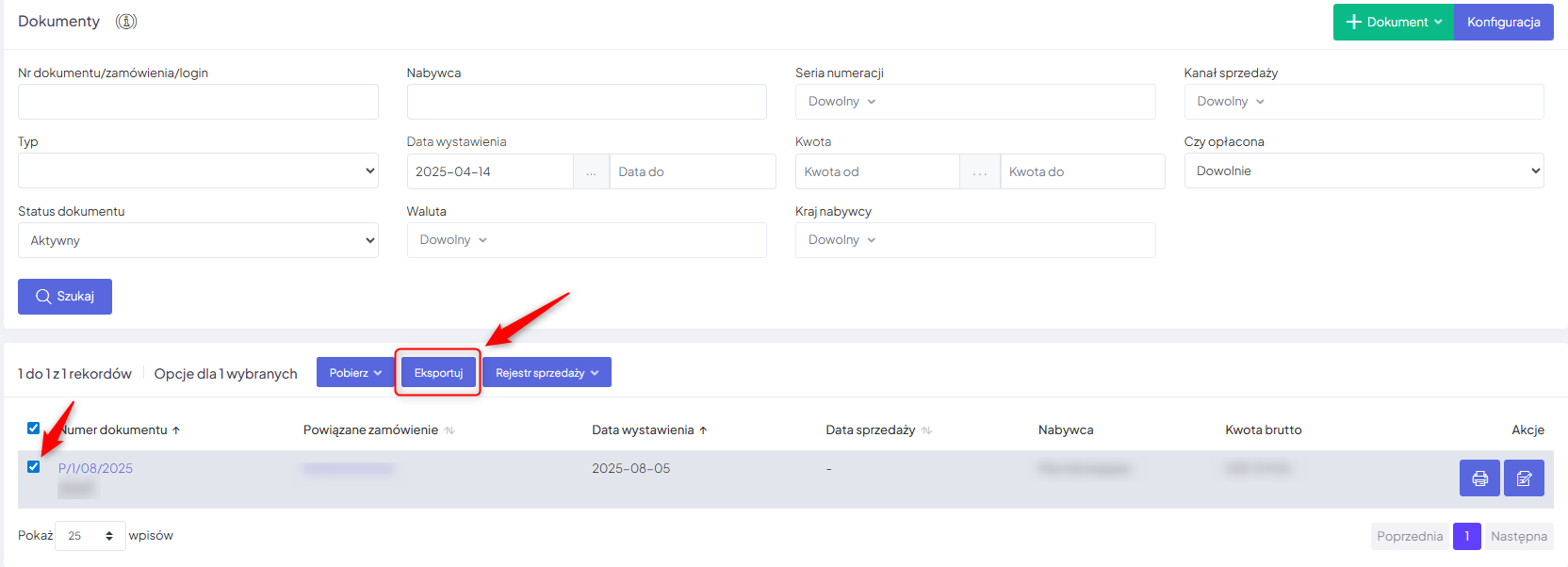Viewport: 1568px width, 567px height.
Task: Click the Nabywca input field
Action: pyautogui.click(x=586, y=102)
